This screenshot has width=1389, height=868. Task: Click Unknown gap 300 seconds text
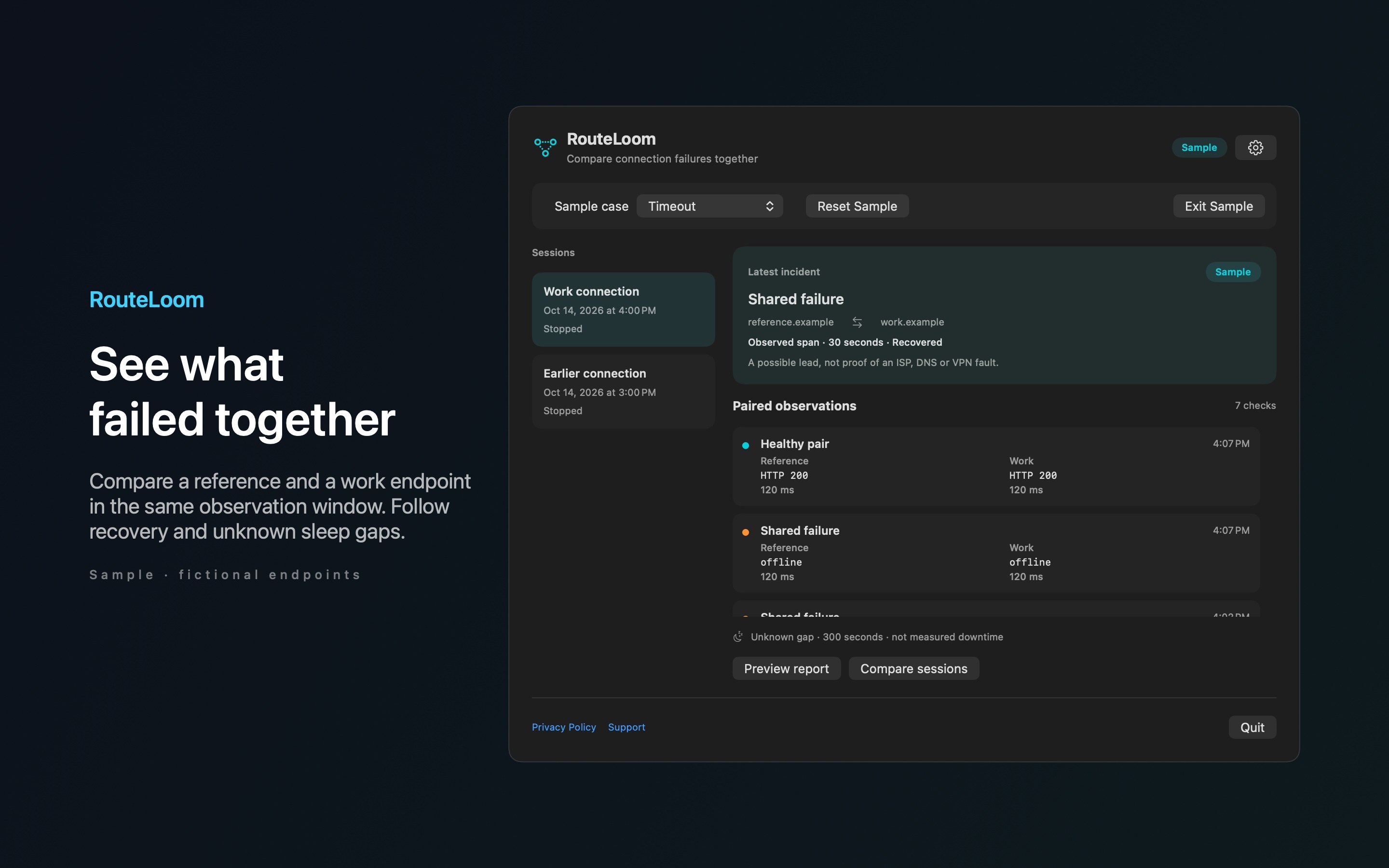click(x=877, y=637)
